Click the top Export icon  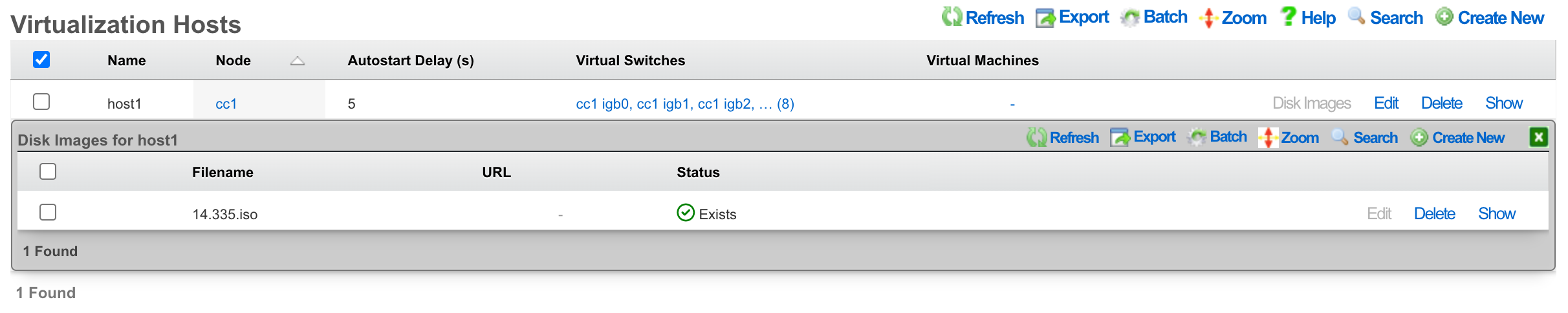pyautogui.click(x=1045, y=17)
